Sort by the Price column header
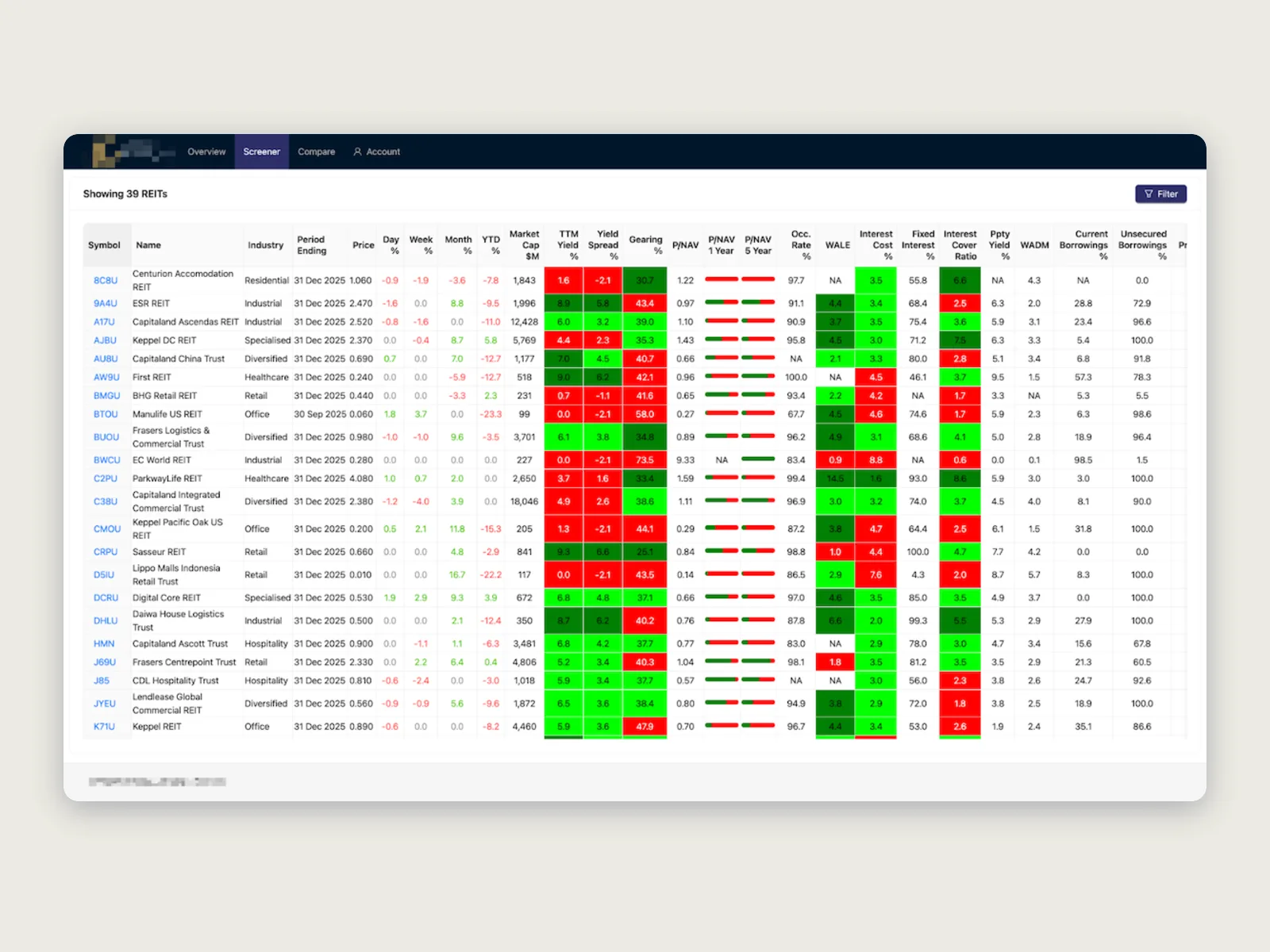1270x952 pixels. click(363, 245)
